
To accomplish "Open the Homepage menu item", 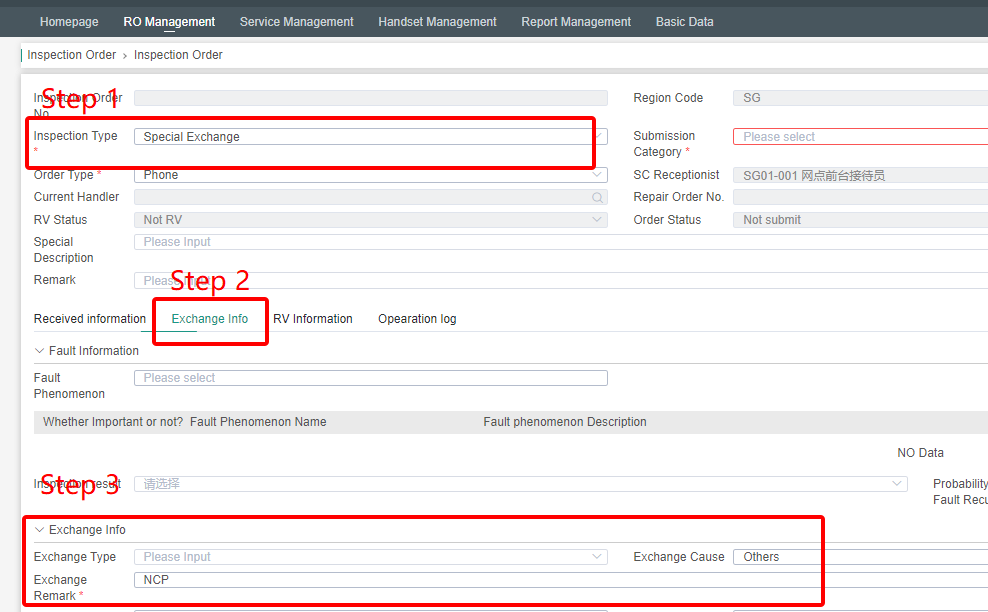I will [x=69, y=21].
